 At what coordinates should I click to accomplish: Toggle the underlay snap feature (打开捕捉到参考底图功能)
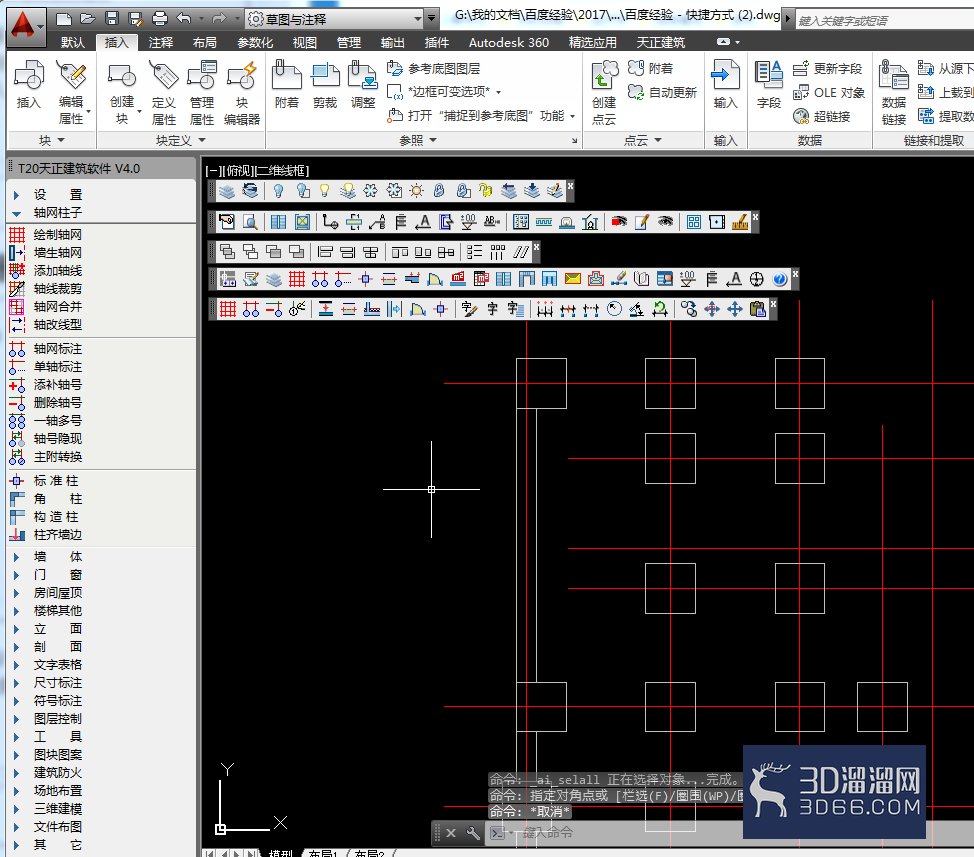476,116
